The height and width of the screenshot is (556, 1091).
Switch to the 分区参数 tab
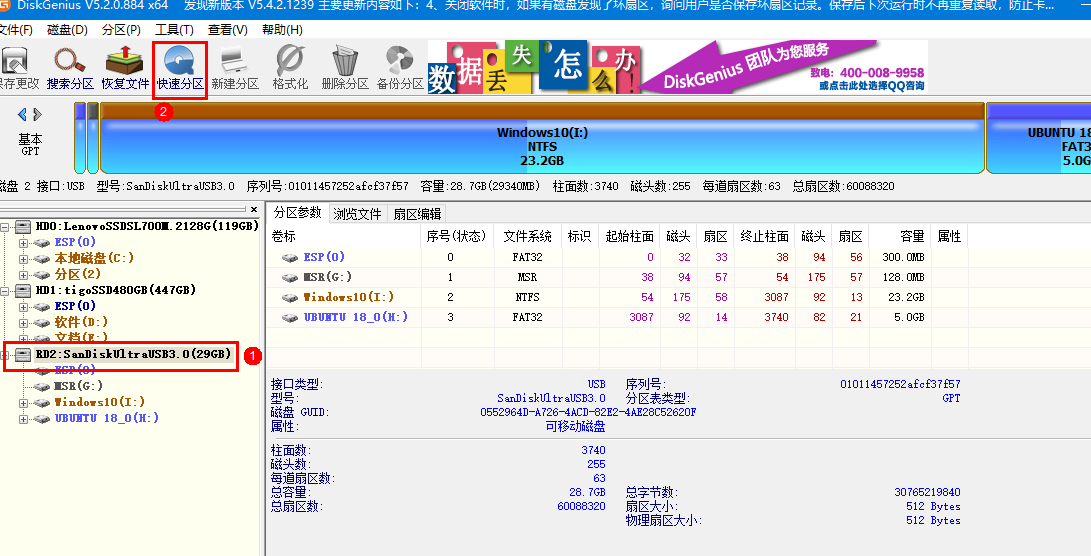pyautogui.click(x=298, y=213)
